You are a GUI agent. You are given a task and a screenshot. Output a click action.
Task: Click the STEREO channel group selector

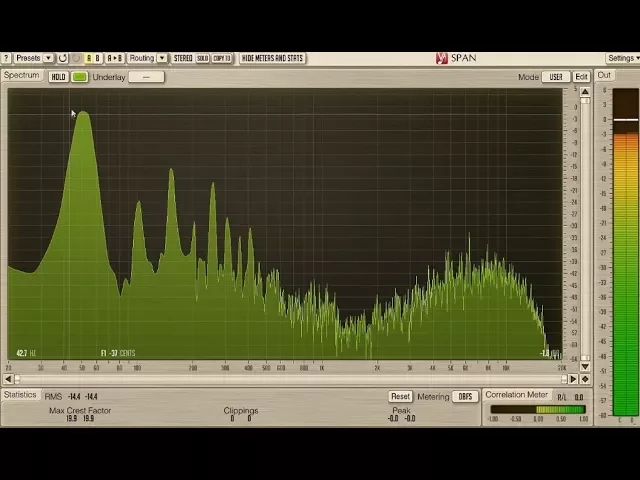[183, 58]
